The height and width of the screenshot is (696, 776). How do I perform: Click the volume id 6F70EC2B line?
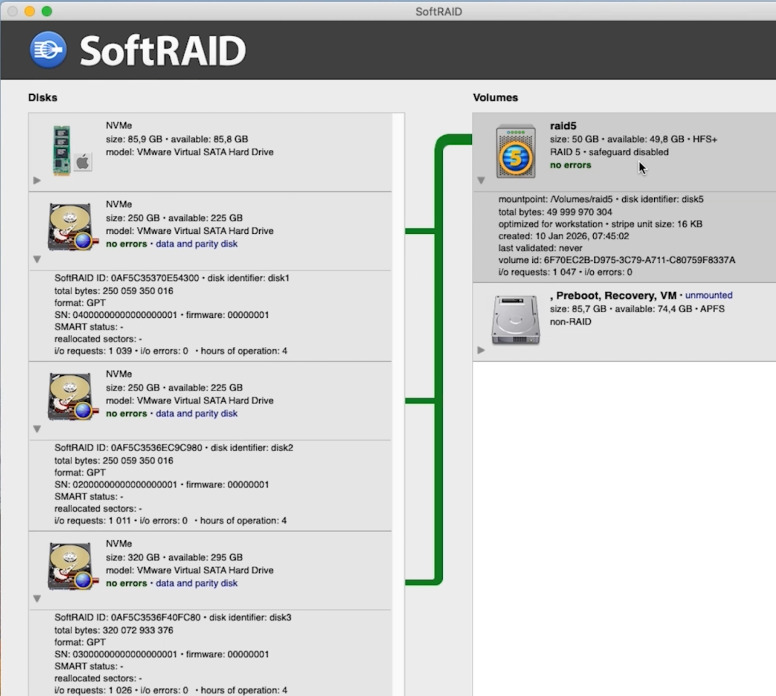coord(617,260)
